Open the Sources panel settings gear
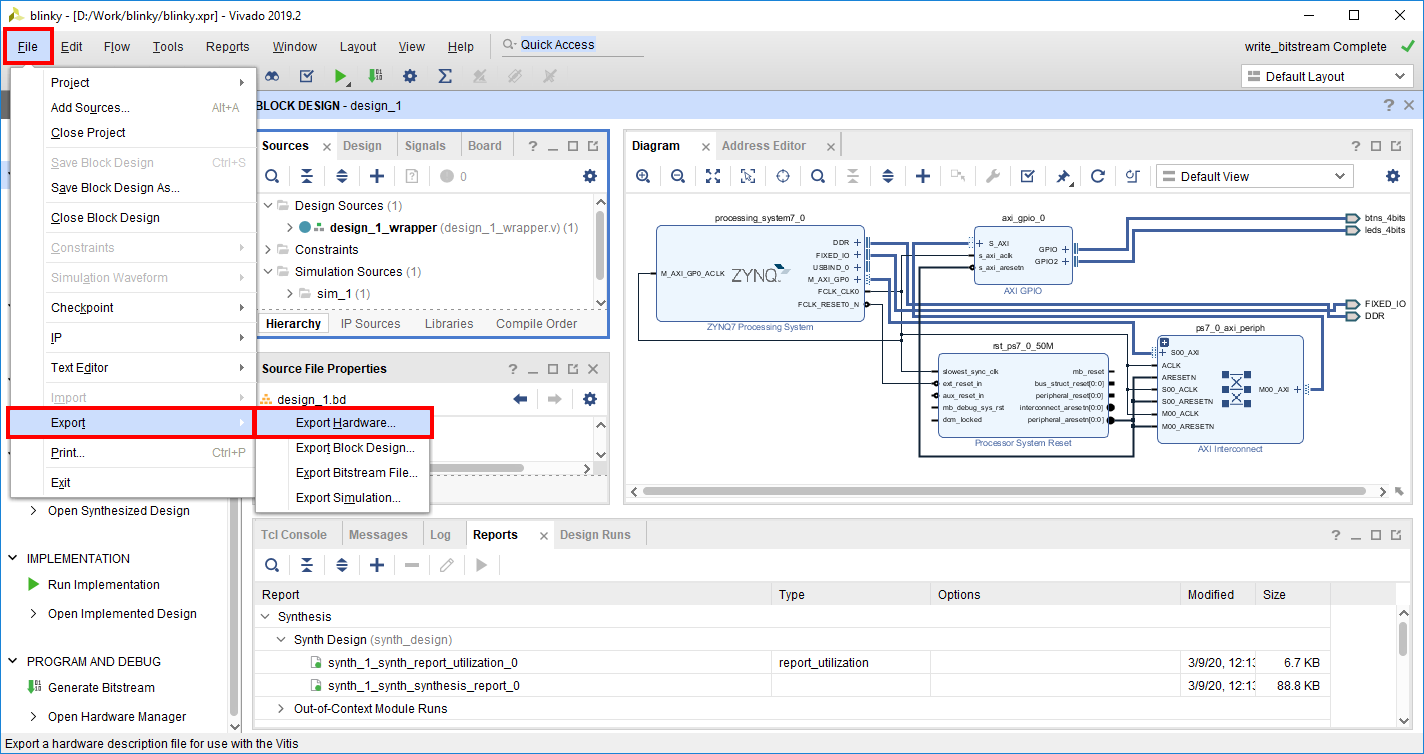1424x754 pixels. pyautogui.click(x=590, y=176)
